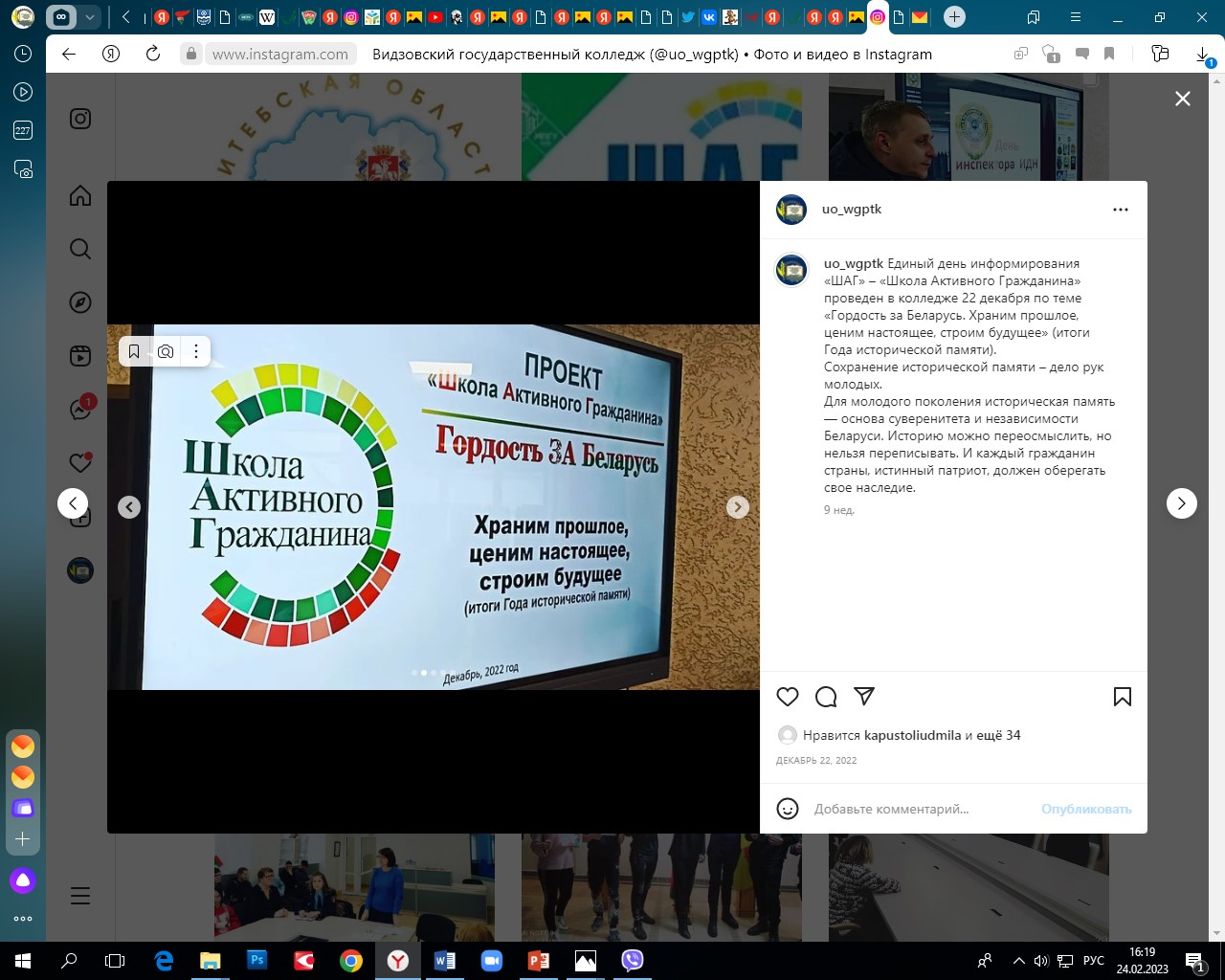Open the Yandex Browser main menu icon

click(x=1076, y=17)
